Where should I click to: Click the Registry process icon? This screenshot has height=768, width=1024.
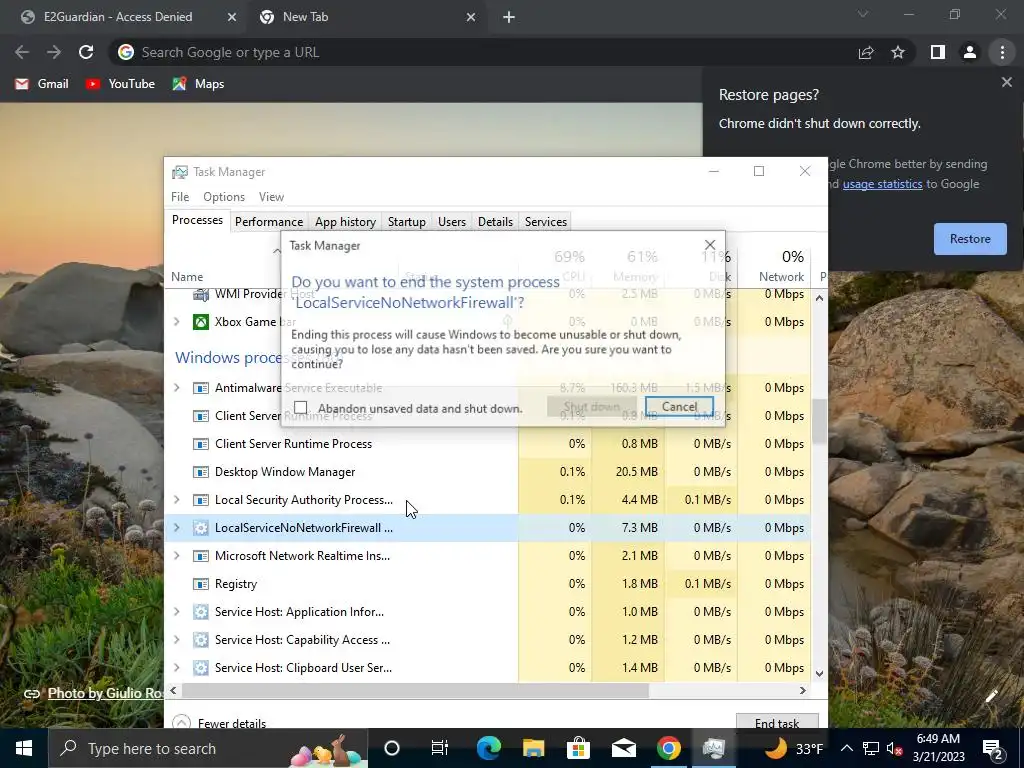(201, 584)
